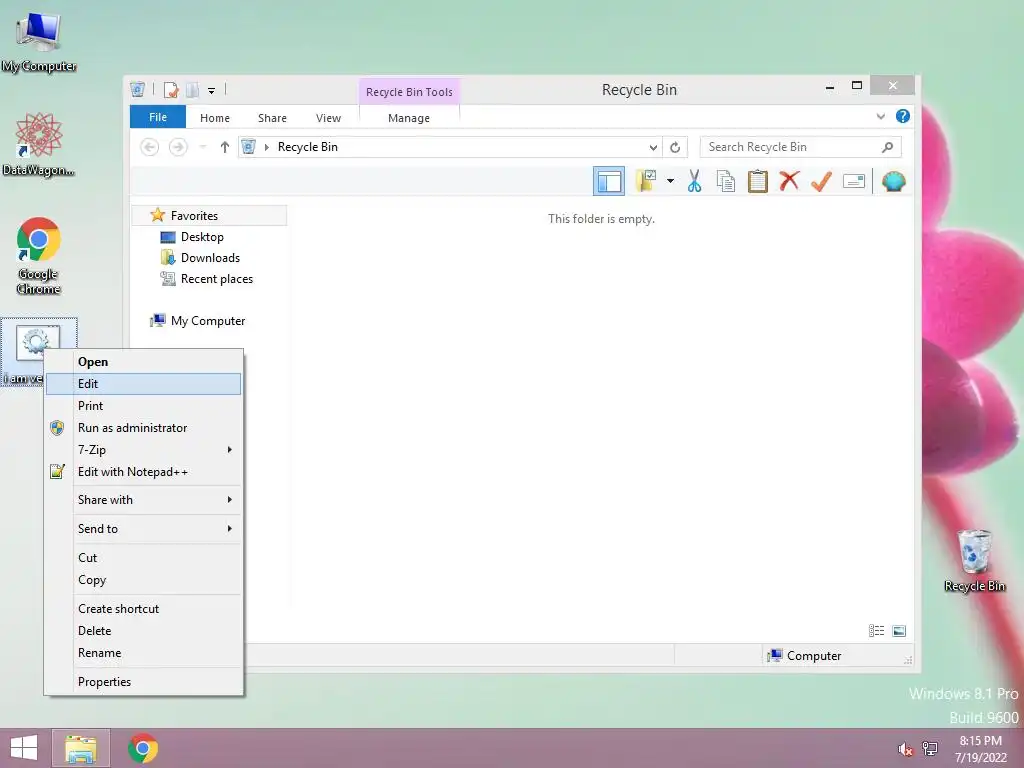Click the Recycle Bin Tools contextual tab

tap(409, 92)
